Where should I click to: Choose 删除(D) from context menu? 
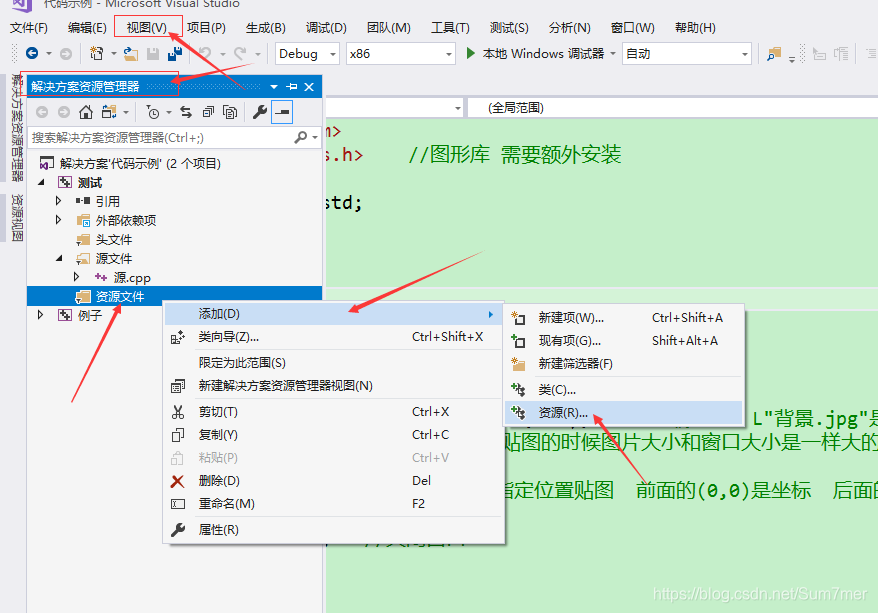333,481
